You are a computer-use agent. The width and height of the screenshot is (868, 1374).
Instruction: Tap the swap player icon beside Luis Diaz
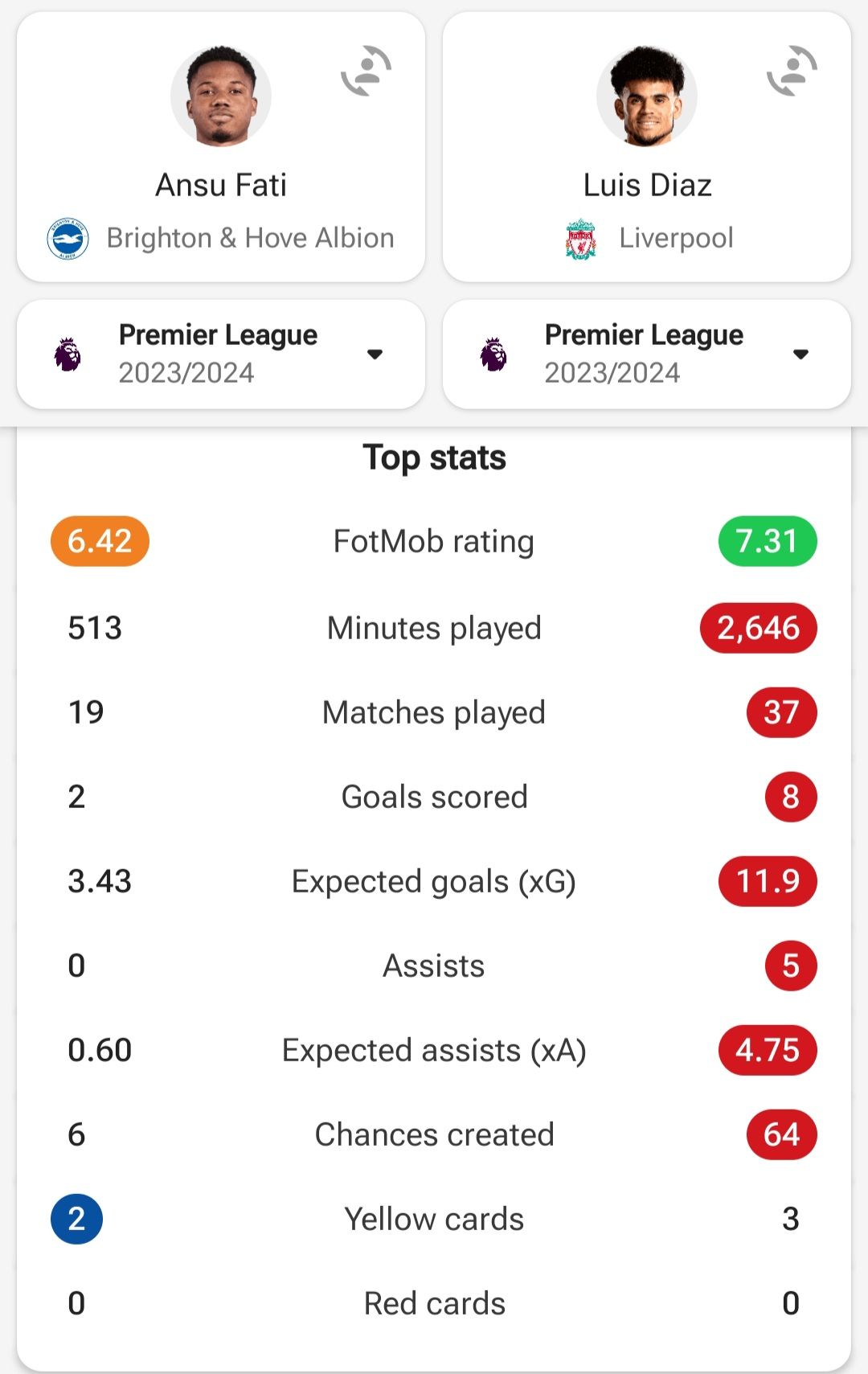click(x=792, y=72)
